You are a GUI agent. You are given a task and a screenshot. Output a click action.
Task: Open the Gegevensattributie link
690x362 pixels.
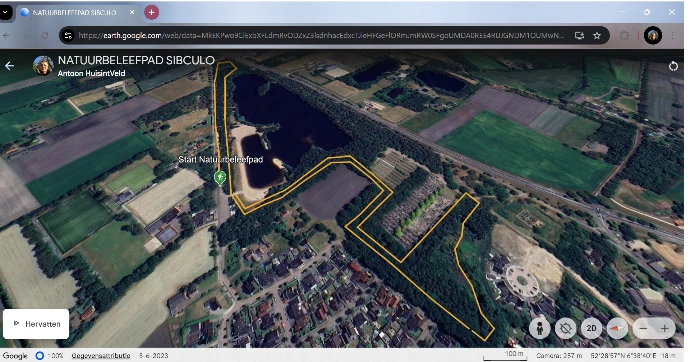coord(101,355)
